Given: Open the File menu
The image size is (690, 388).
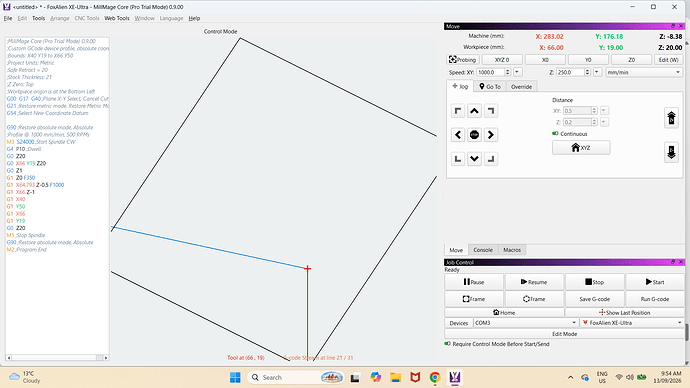Looking at the screenshot, I should click(8, 18).
